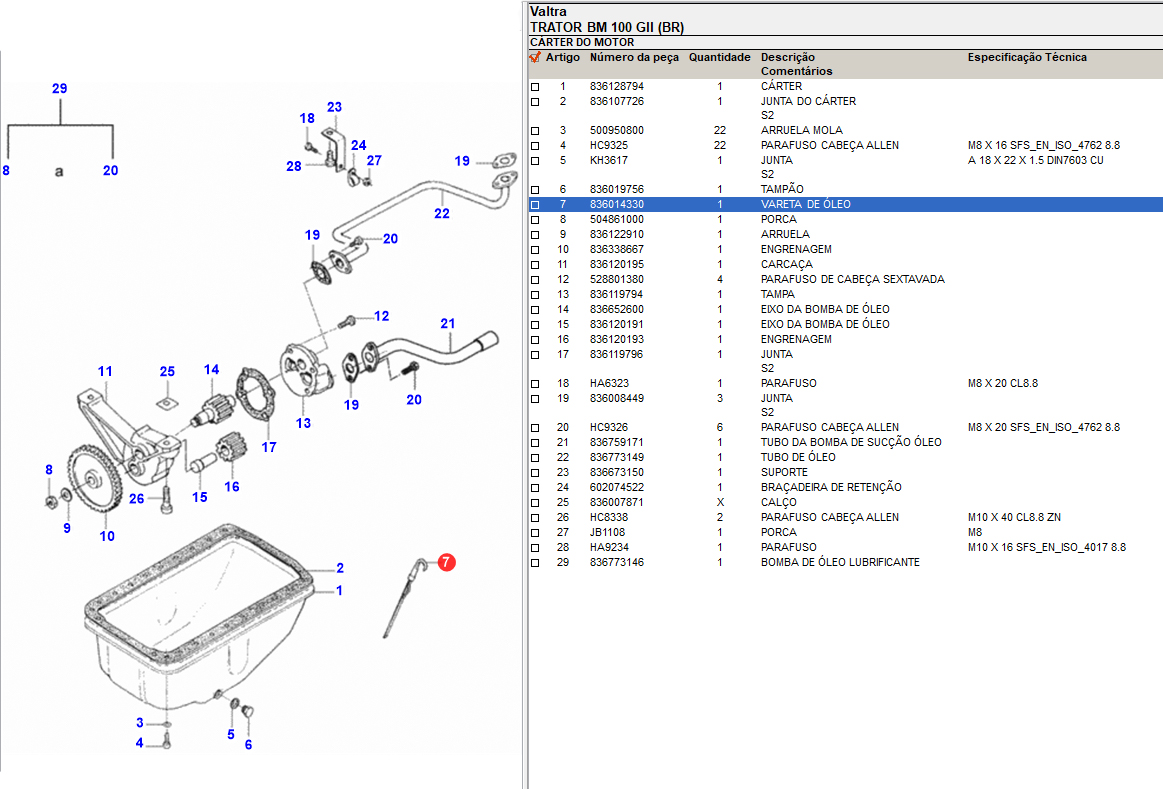Click part number 836119796
This screenshot has height=789, width=1163.
617,354
